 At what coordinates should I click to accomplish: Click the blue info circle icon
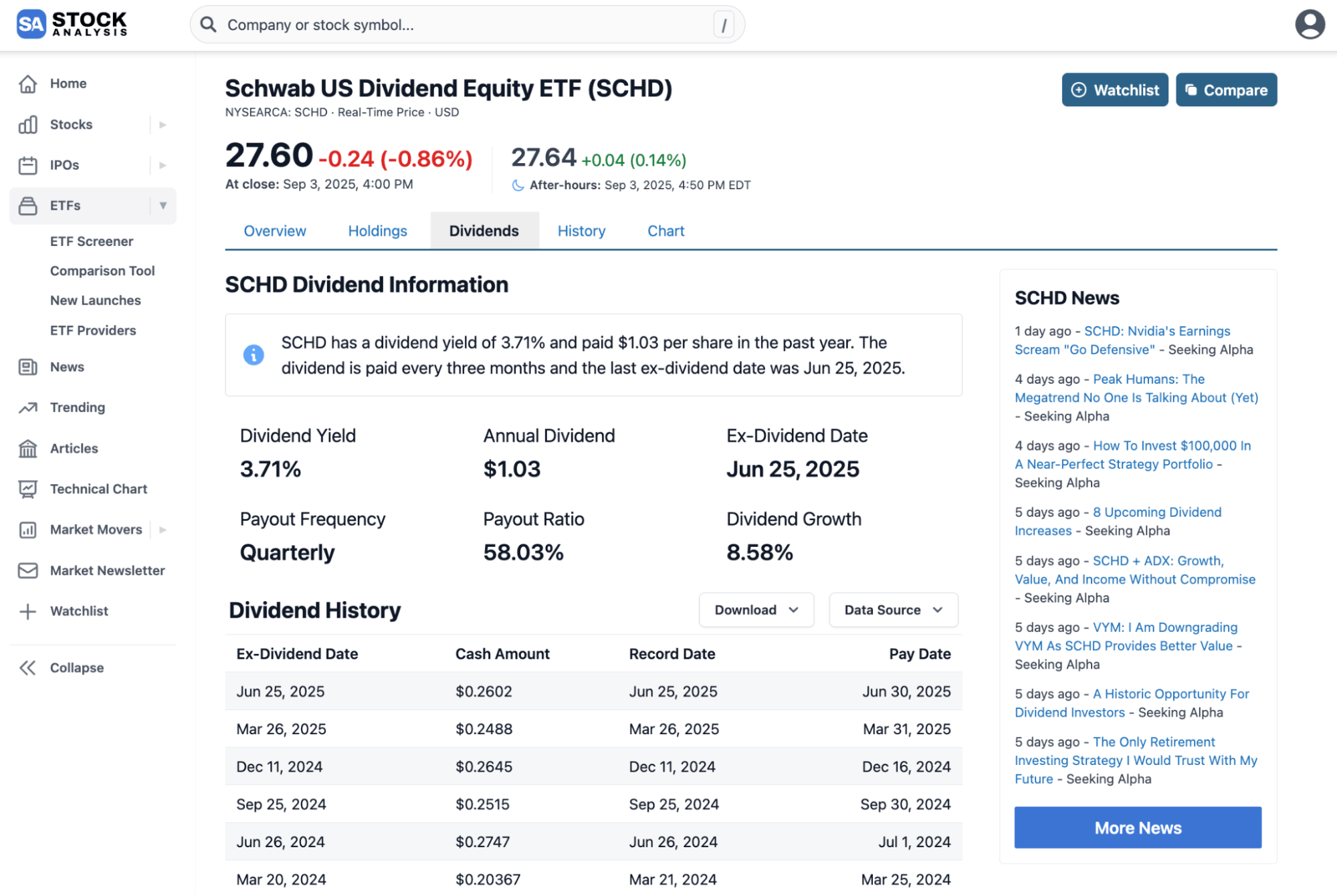point(253,355)
